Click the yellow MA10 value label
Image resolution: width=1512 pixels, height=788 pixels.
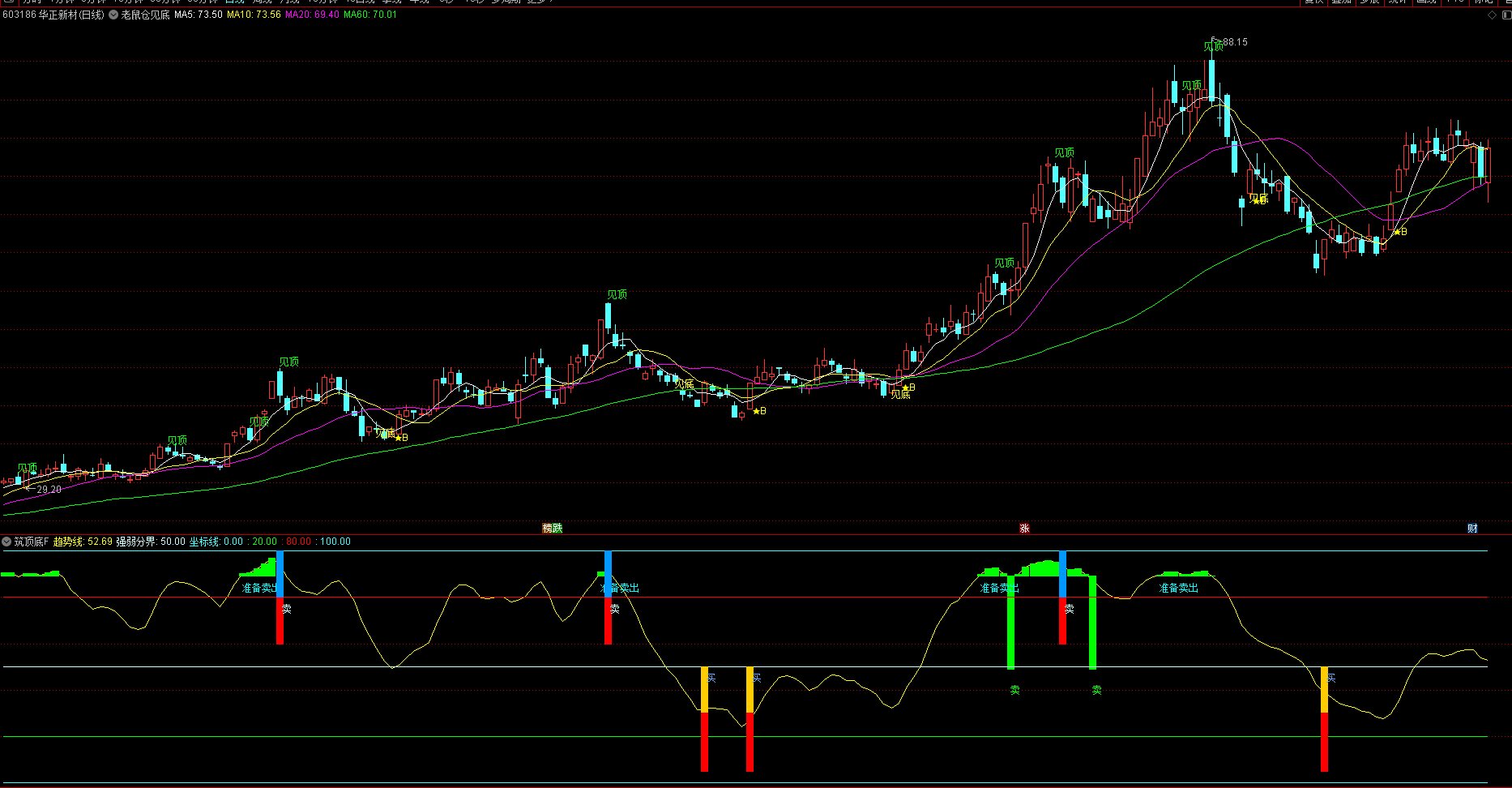tap(254, 15)
